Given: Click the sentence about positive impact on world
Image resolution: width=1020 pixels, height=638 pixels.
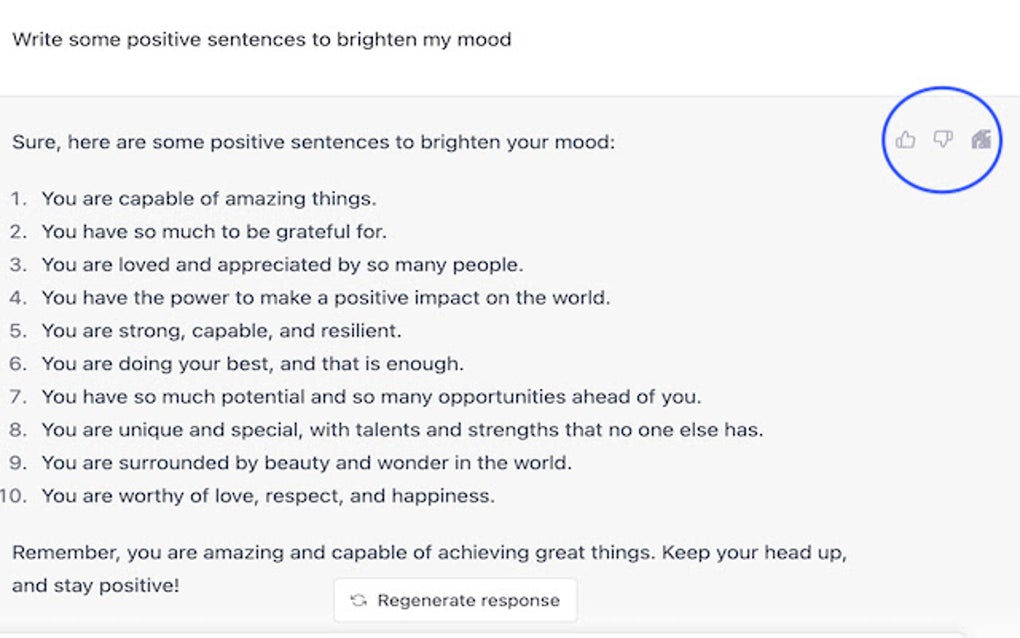Looking at the screenshot, I should tap(326, 298).
